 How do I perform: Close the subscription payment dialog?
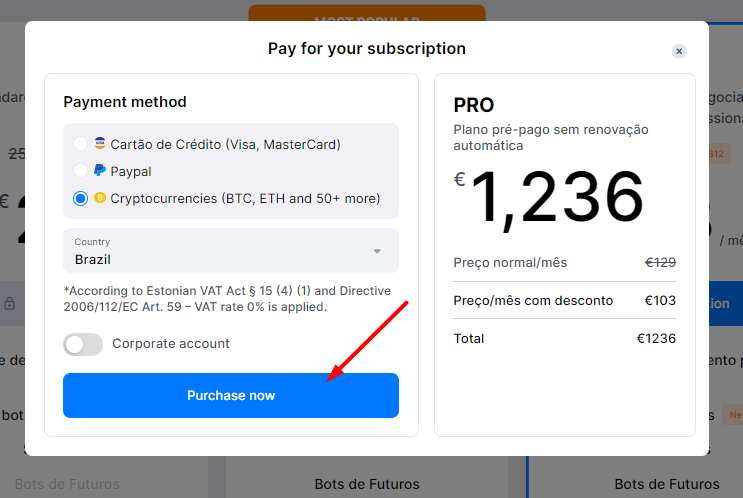click(x=679, y=51)
